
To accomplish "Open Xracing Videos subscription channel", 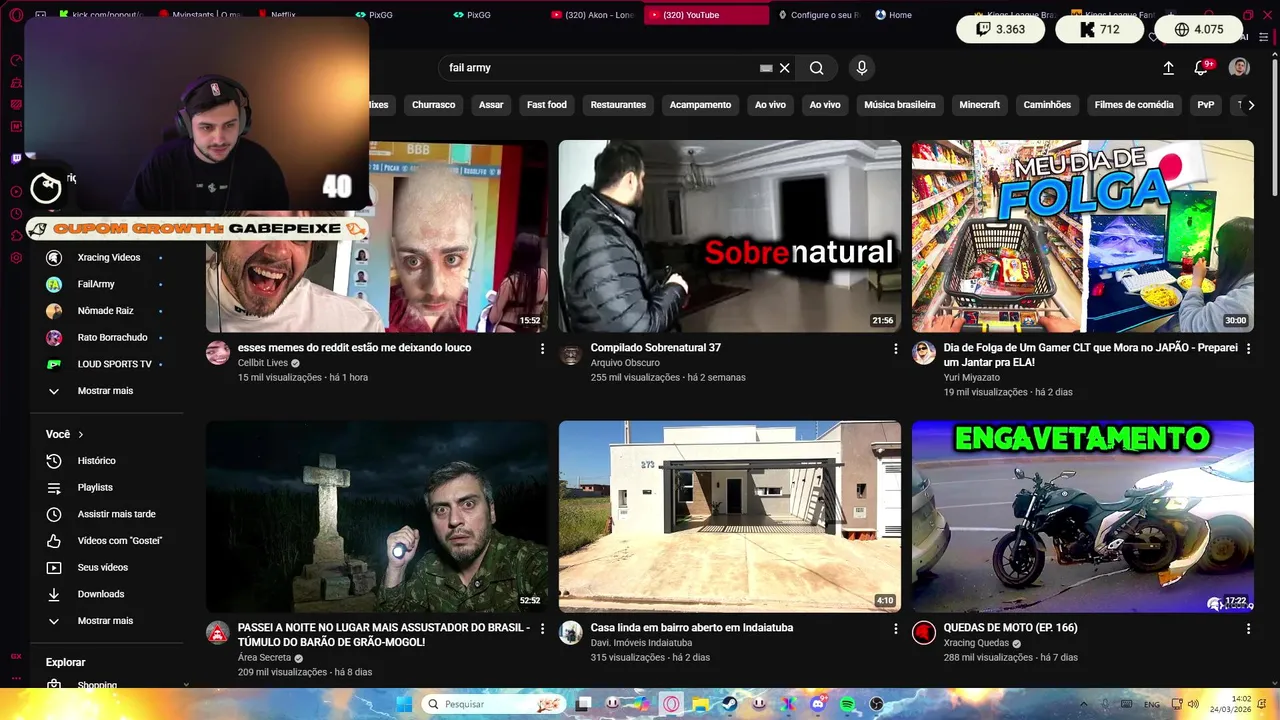I will point(107,258).
